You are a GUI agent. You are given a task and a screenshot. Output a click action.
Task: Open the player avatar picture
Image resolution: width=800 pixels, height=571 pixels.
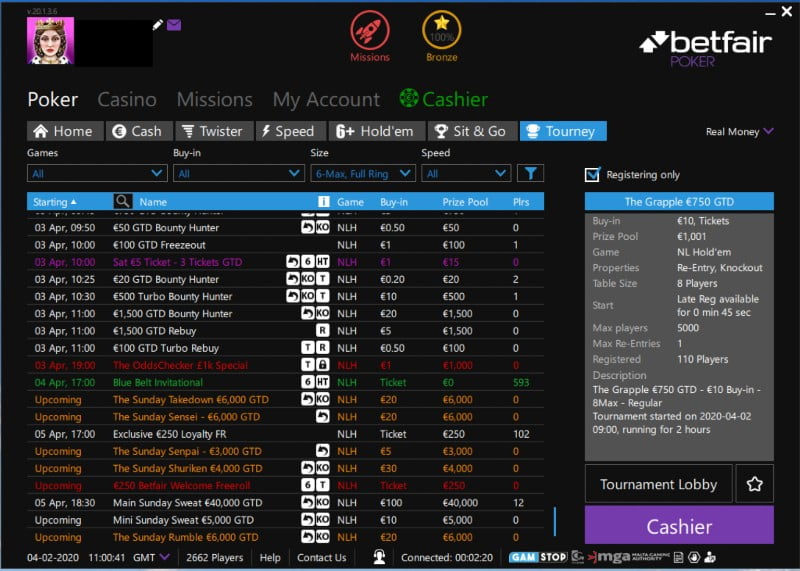(51, 41)
